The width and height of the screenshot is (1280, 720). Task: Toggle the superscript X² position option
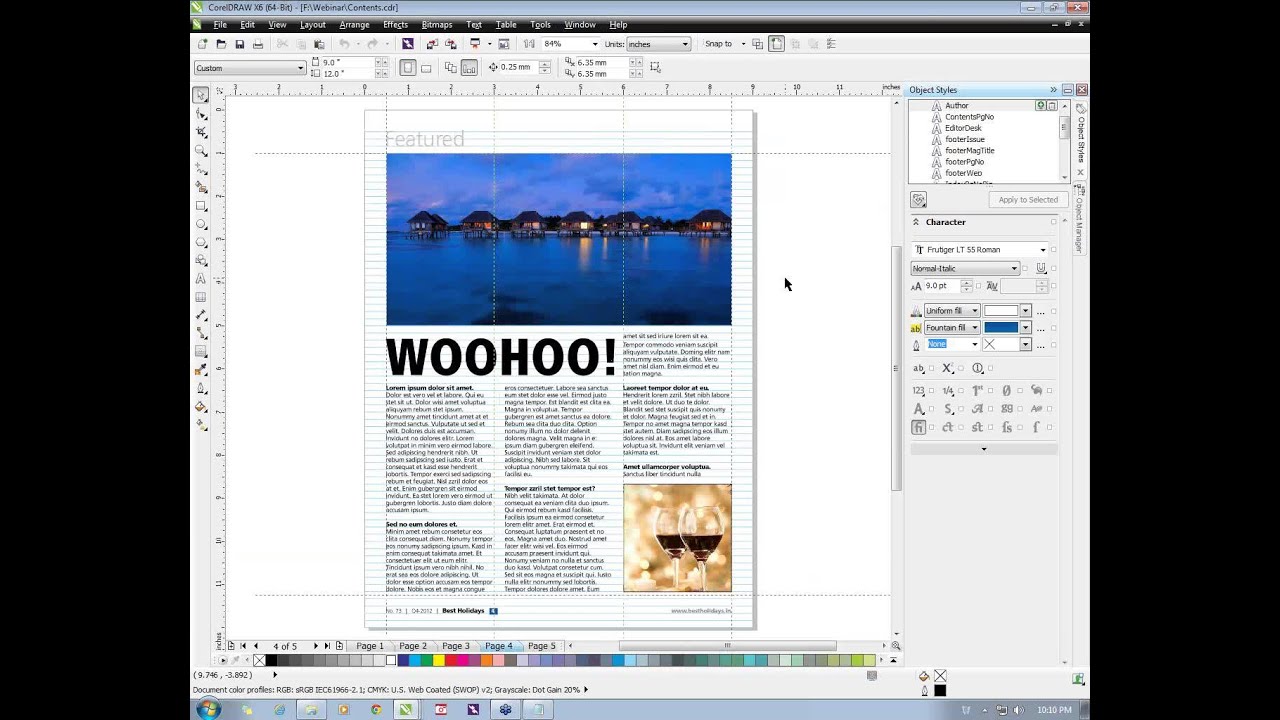[x=948, y=368]
